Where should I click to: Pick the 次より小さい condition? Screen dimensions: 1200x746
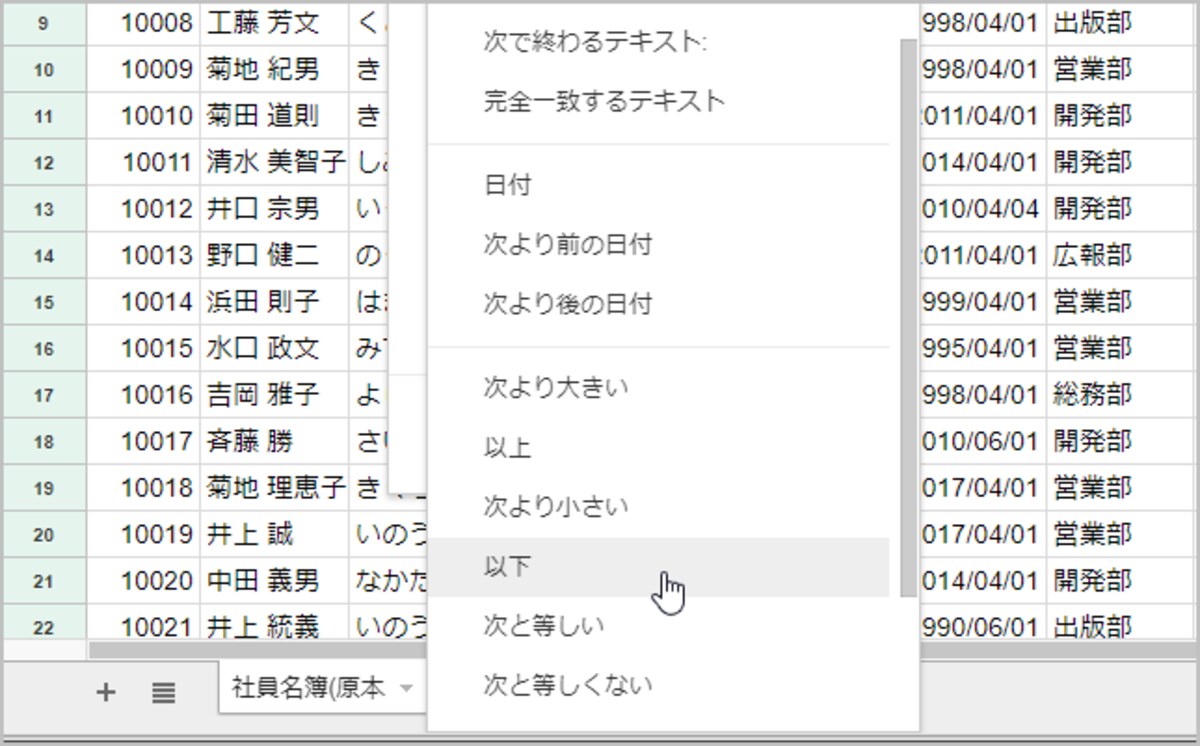coord(658,507)
